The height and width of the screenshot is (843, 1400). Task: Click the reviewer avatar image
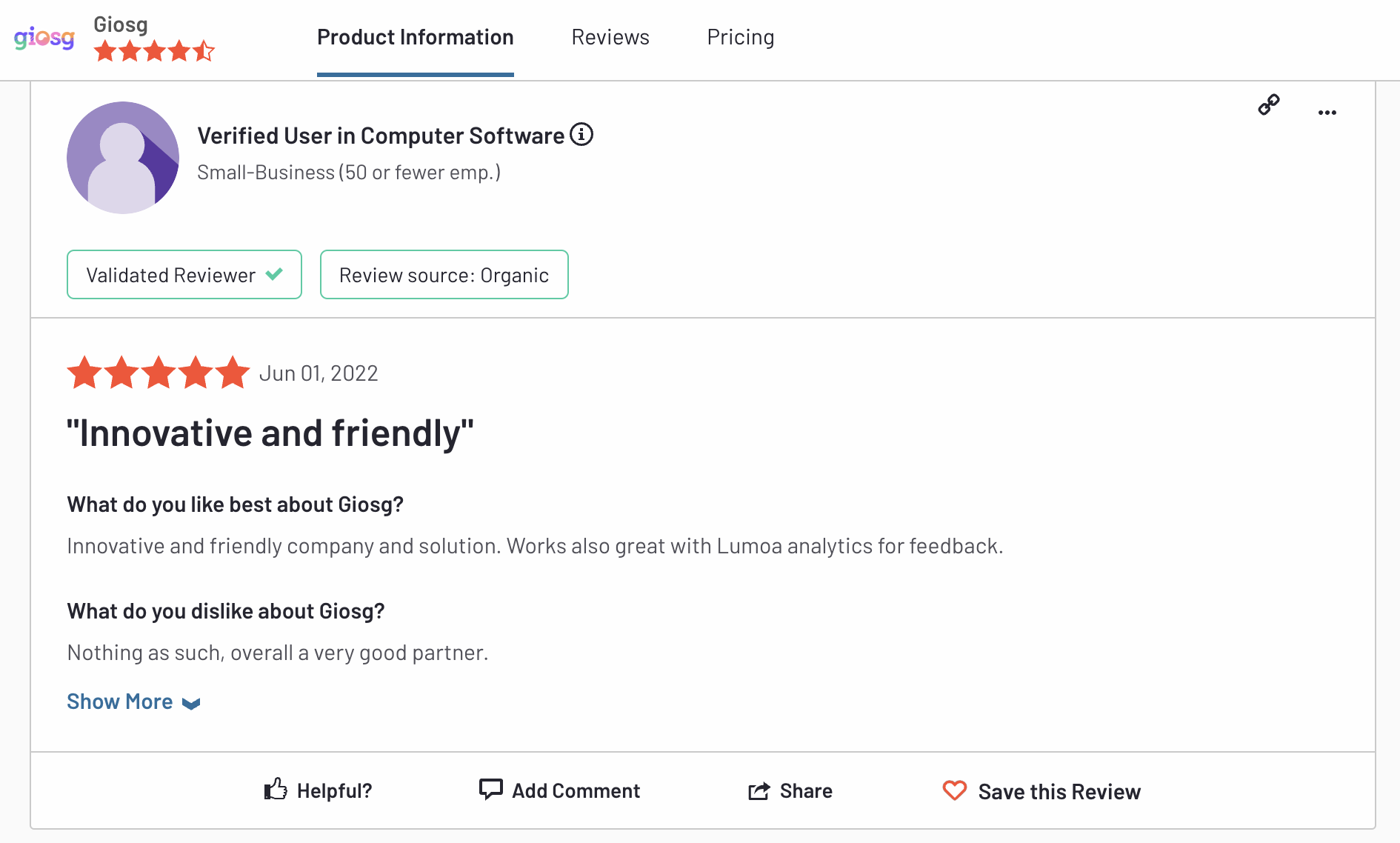click(x=123, y=158)
